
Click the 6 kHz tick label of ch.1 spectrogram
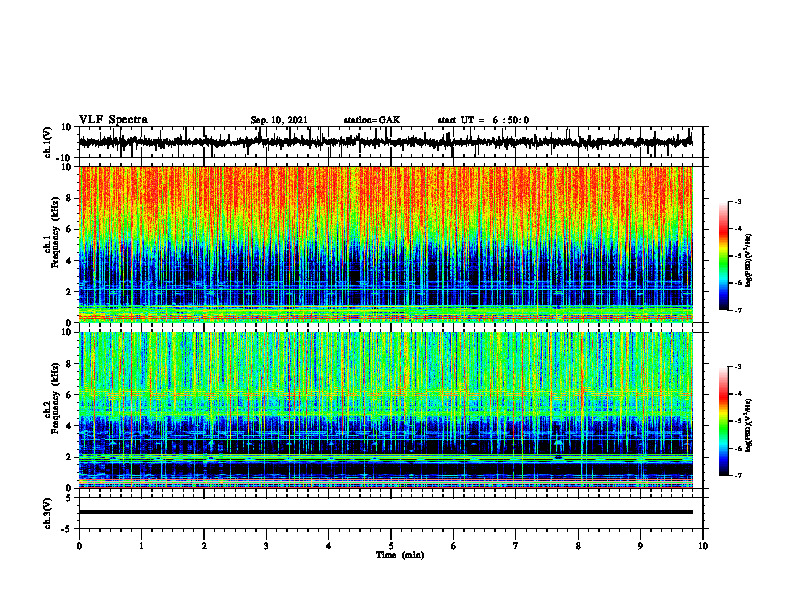point(69,229)
